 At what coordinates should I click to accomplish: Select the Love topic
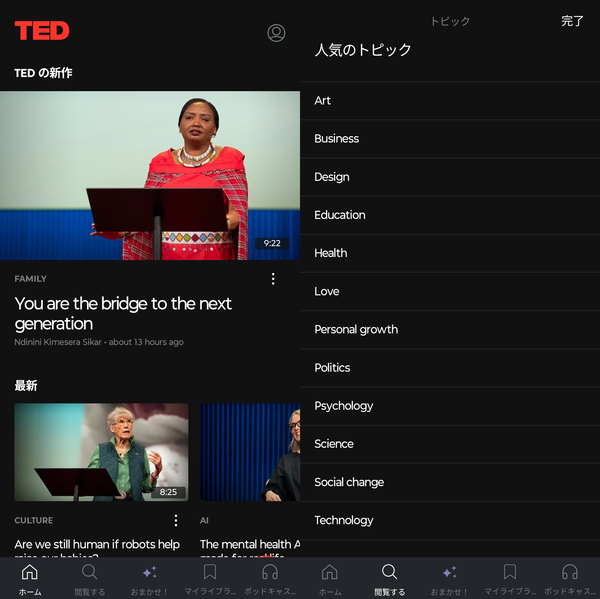[450, 291]
